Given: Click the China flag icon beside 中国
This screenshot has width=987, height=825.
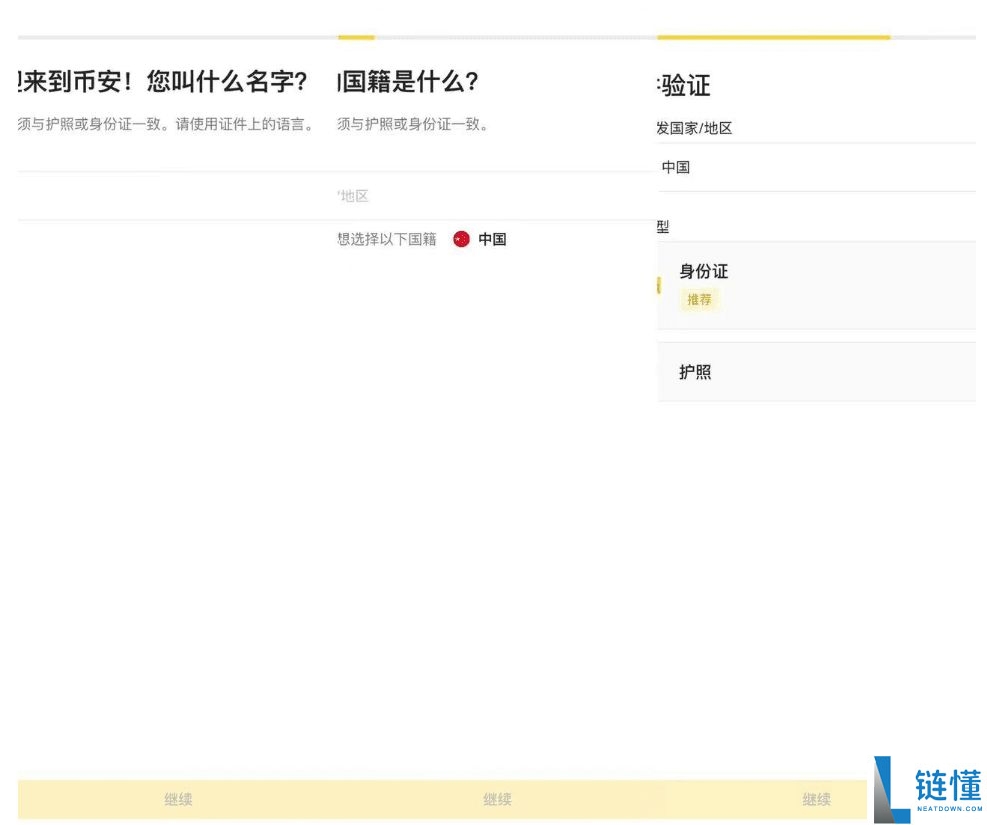Looking at the screenshot, I should coord(461,239).
